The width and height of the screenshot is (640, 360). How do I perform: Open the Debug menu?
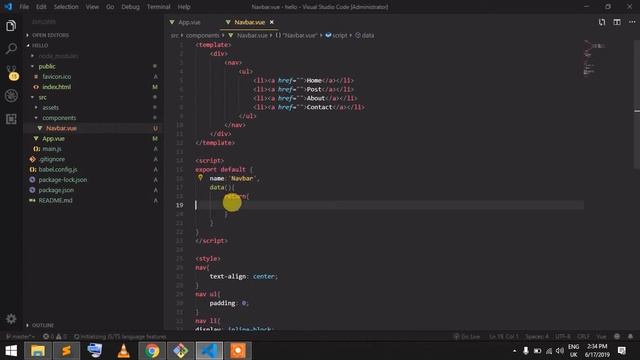click(131, 7)
